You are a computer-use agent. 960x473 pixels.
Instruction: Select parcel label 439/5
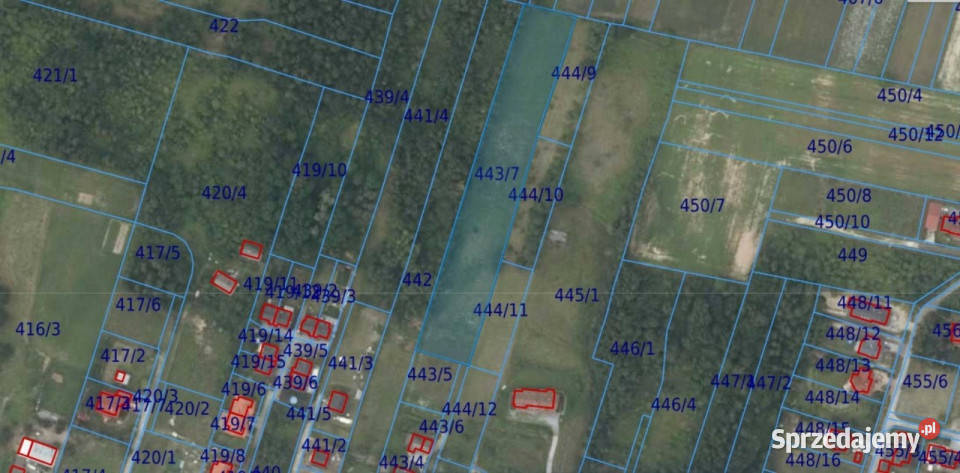coord(306,351)
